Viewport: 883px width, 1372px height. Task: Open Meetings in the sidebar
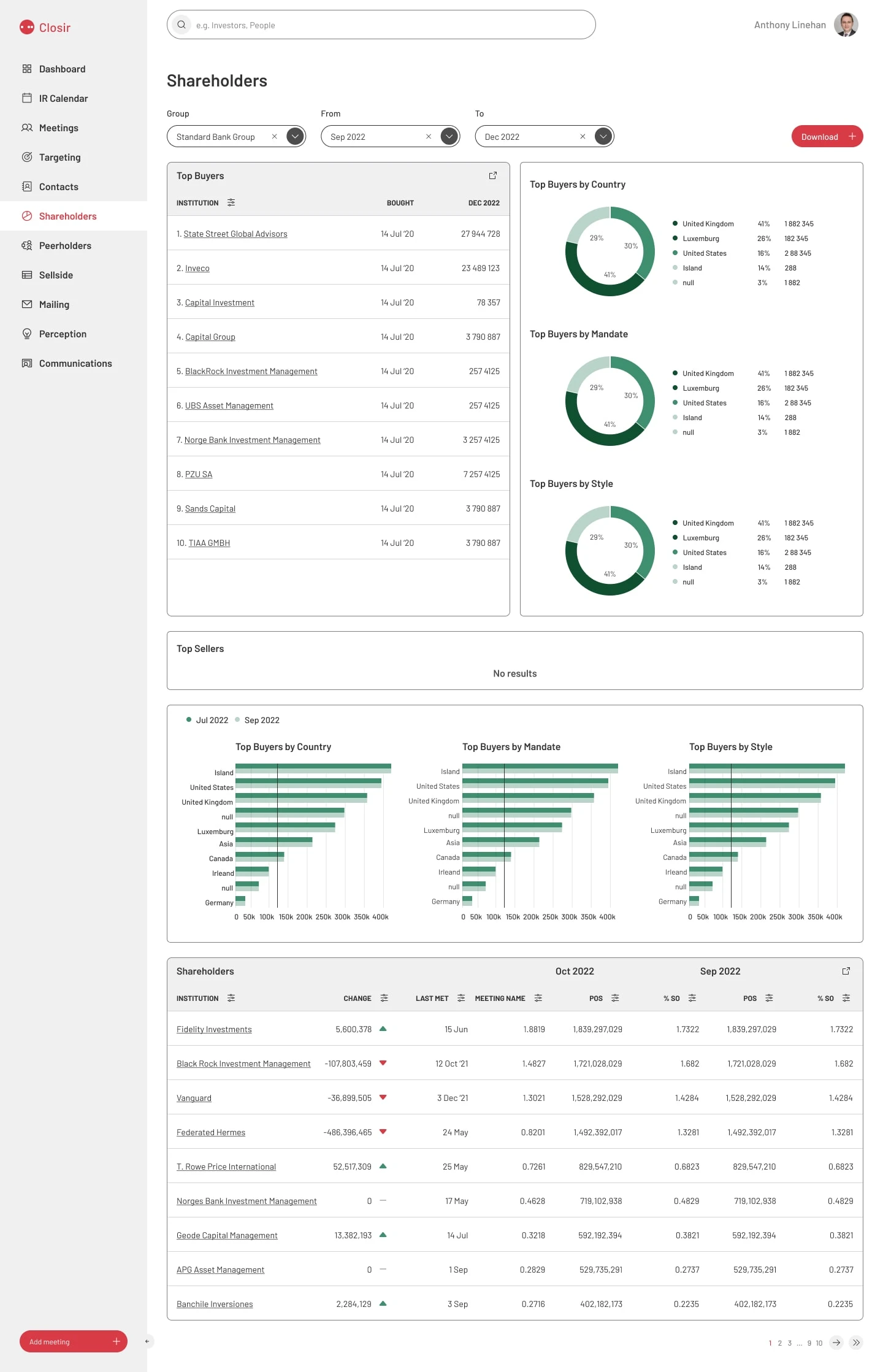74,128
